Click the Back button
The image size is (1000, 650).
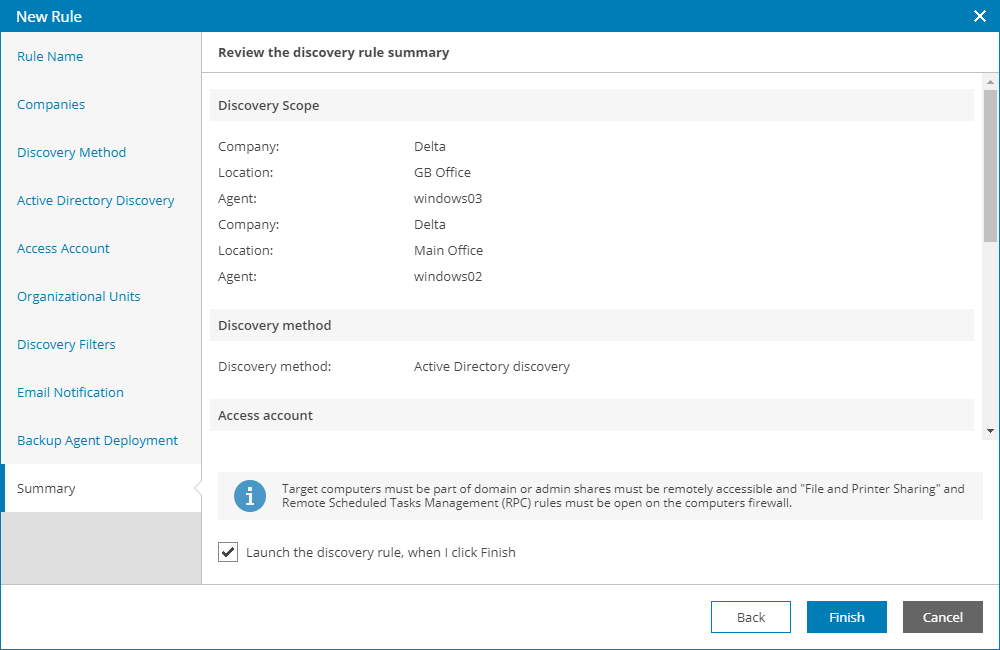point(751,617)
